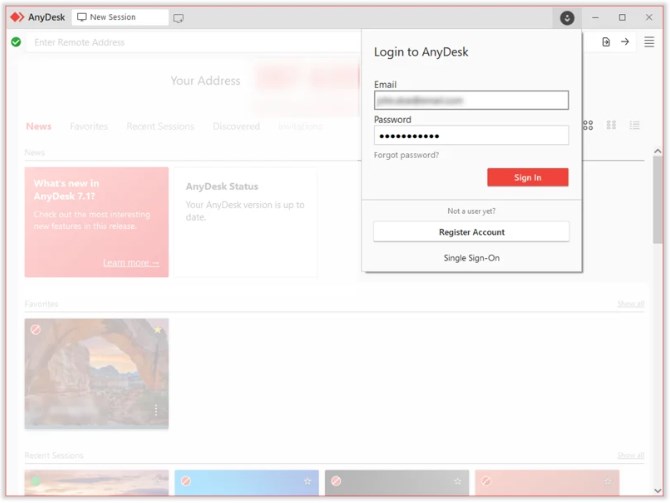Open new tab monitor icon

click(x=178, y=18)
